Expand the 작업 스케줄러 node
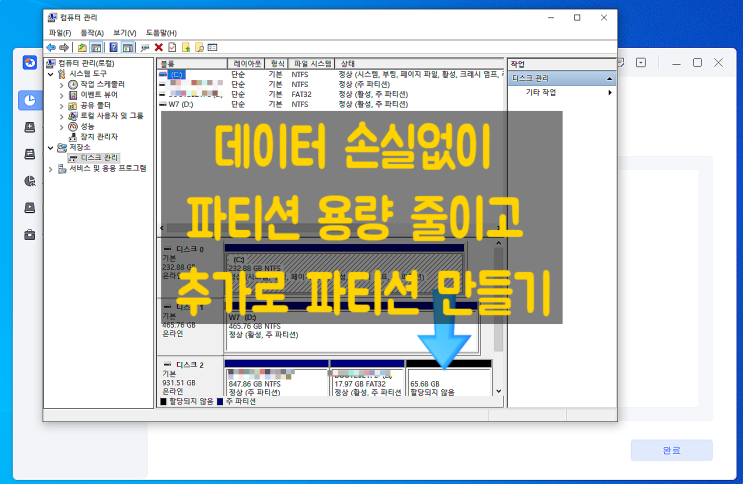 (x=61, y=85)
